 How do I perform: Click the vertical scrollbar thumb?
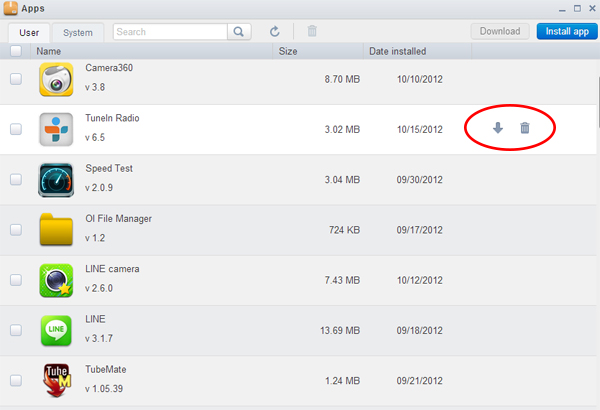[x=598, y=103]
